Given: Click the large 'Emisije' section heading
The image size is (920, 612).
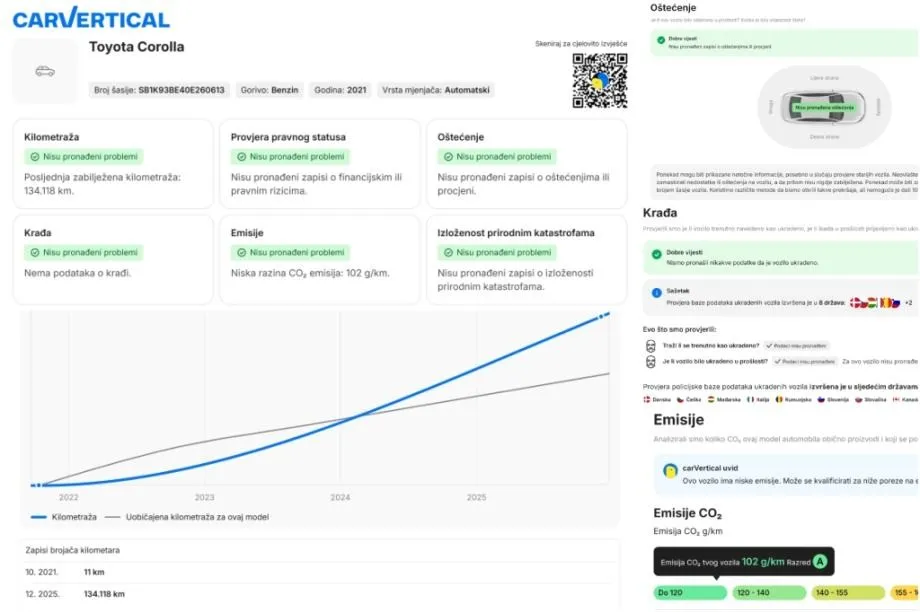Looking at the screenshot, I should (x=678, y=420).
